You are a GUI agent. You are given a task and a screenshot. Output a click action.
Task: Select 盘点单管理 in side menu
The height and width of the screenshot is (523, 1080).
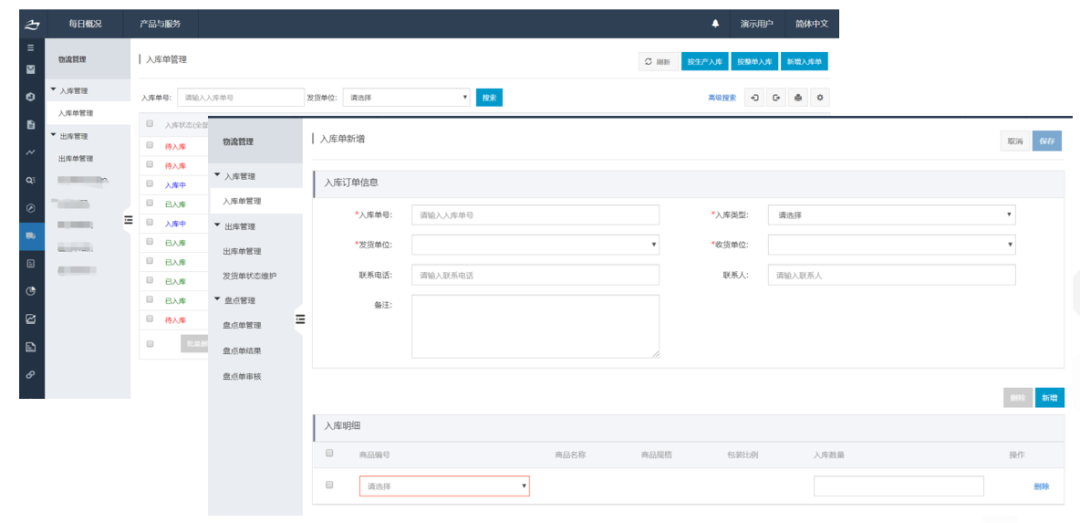242,325
